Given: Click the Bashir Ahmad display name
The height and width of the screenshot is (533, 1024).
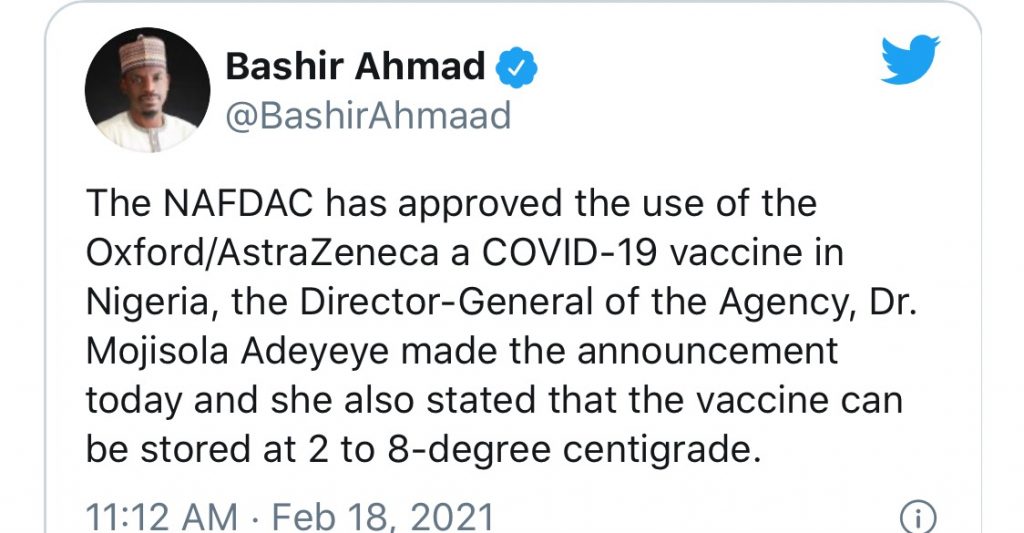Looking at the screenshot, I should [355, 67].
